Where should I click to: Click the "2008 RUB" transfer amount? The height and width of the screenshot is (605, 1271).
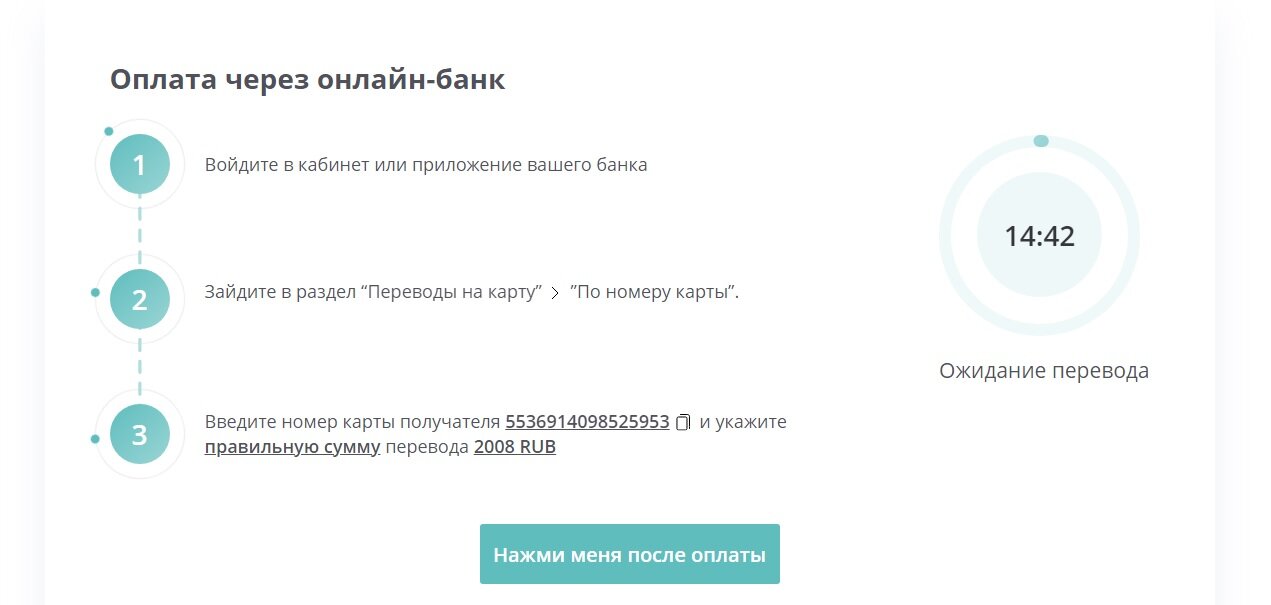pos(514,447)
